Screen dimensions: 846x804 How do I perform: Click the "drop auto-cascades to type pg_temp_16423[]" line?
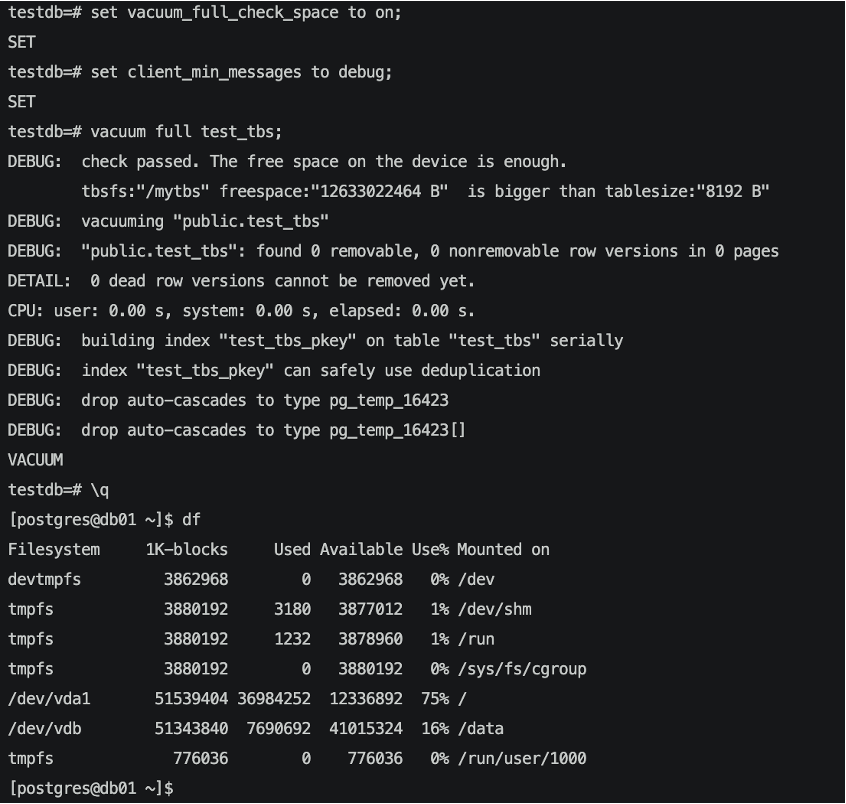click(x=274, y=430)
